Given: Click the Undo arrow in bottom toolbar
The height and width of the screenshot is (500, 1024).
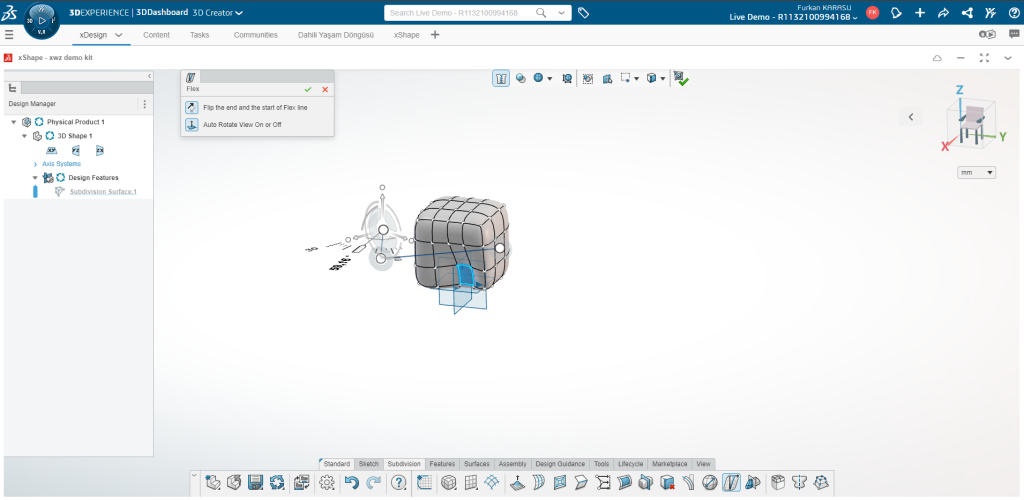Looking at the screenshot, I should point(351,483).
